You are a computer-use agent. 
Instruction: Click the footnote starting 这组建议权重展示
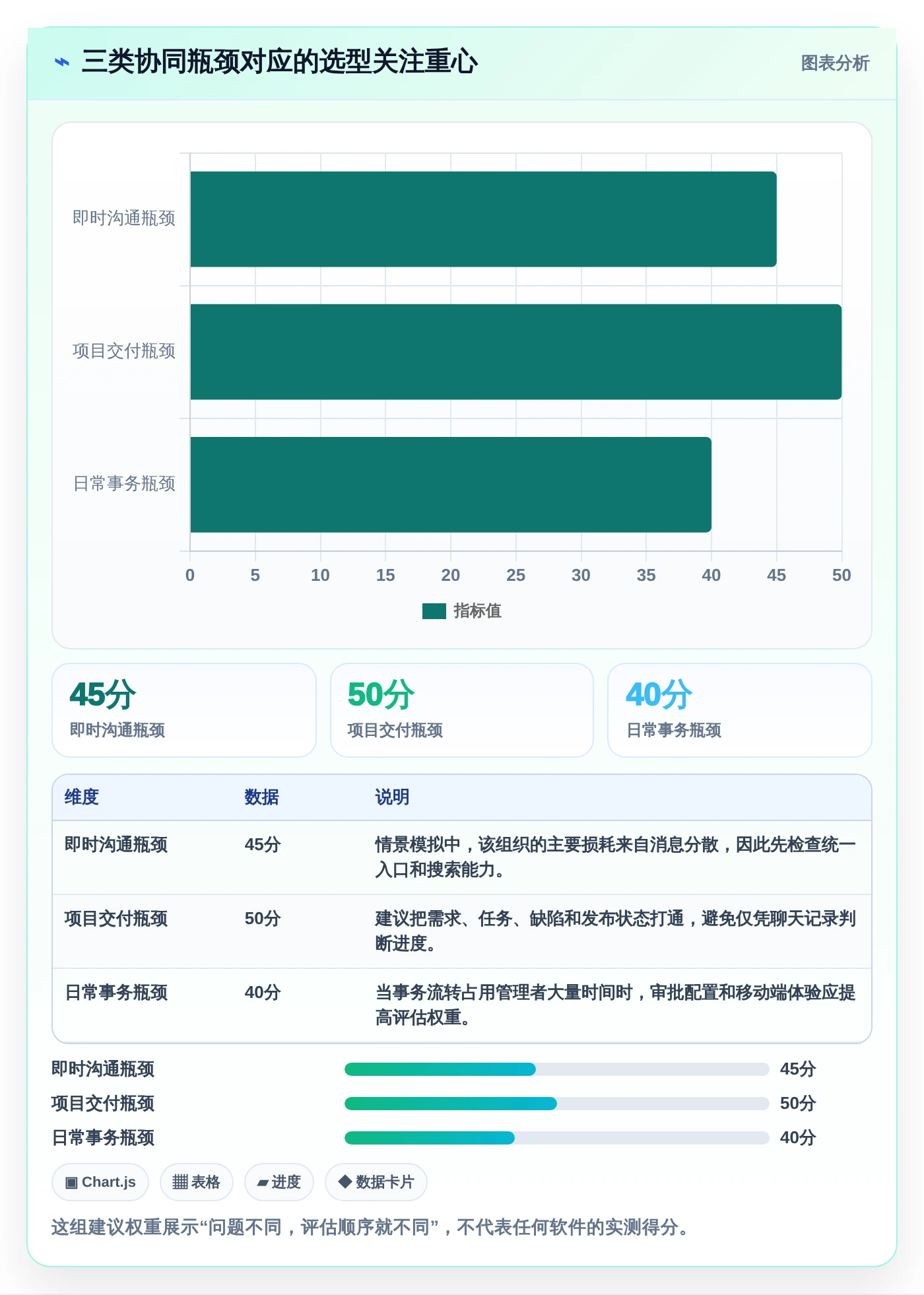click(x=371, y=1228)
